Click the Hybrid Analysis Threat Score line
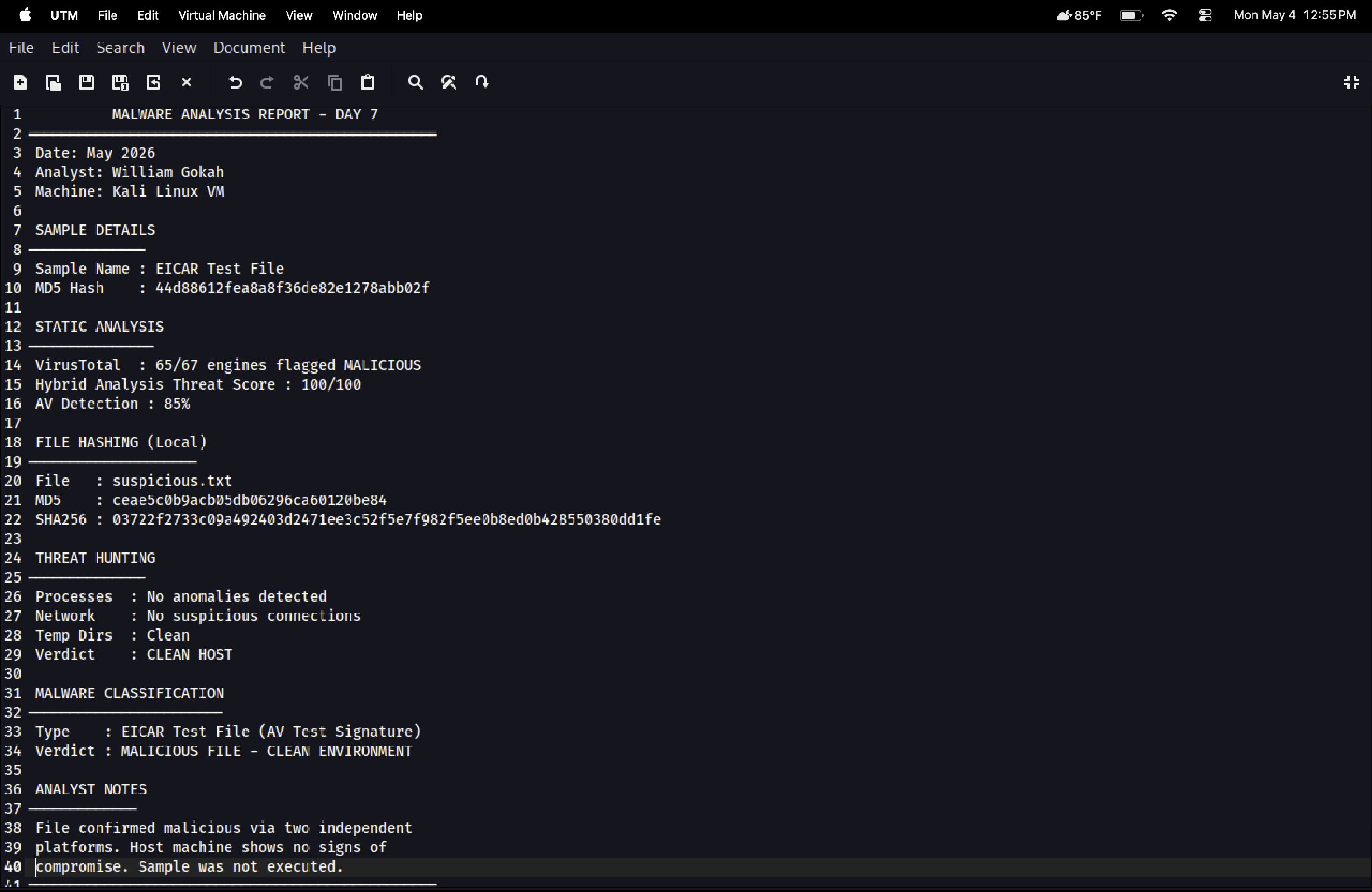This screenshot has width=1372, height=892. [x=198, y=384]
